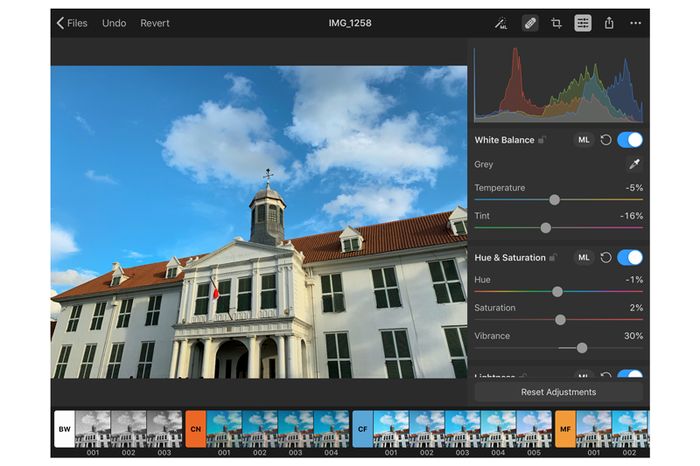Reset Hue & Saturation adjustments
700x466 pixels.
tap(606, 258)
